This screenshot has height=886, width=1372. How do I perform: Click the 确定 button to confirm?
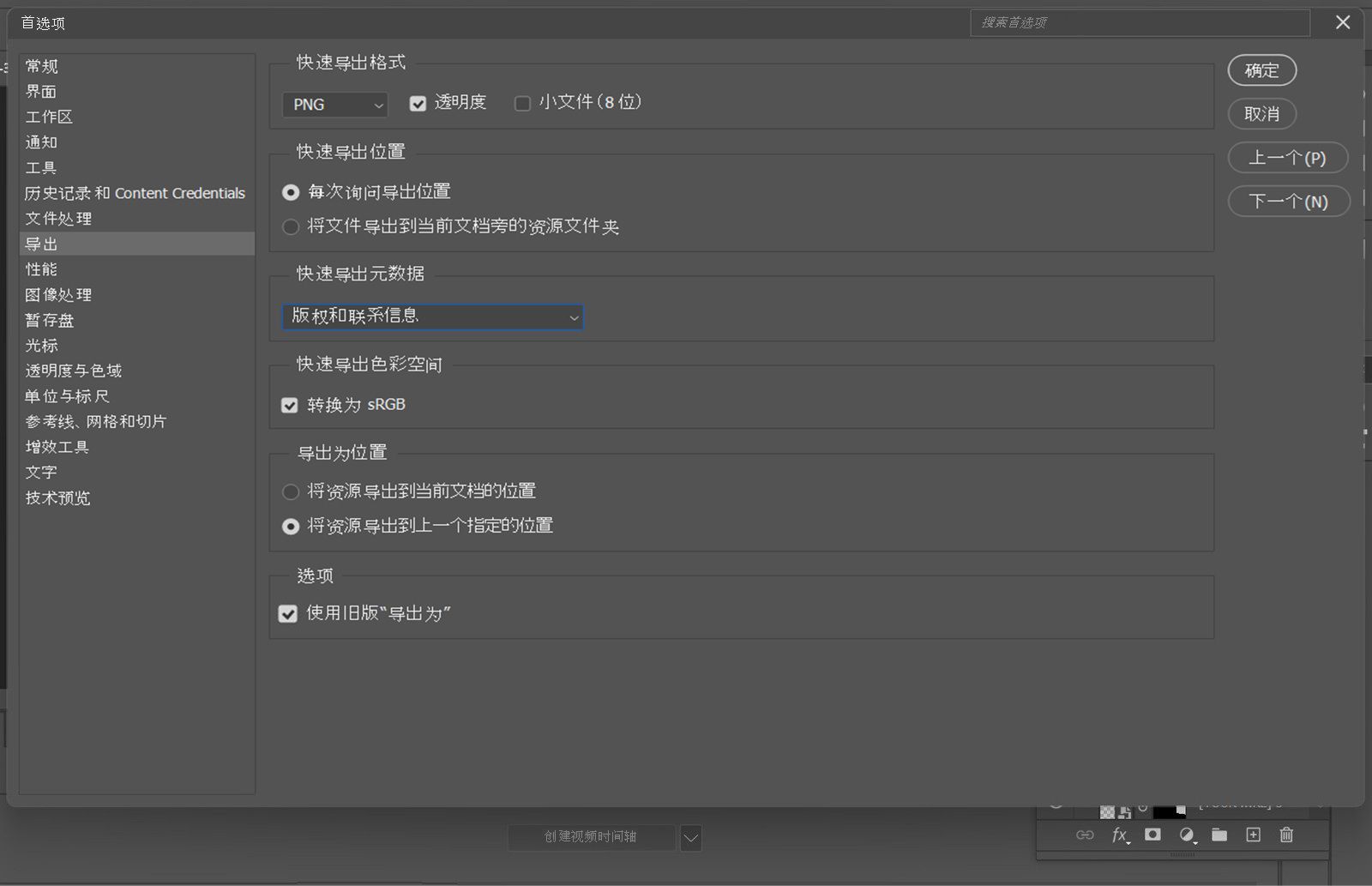click(1262, 70)
